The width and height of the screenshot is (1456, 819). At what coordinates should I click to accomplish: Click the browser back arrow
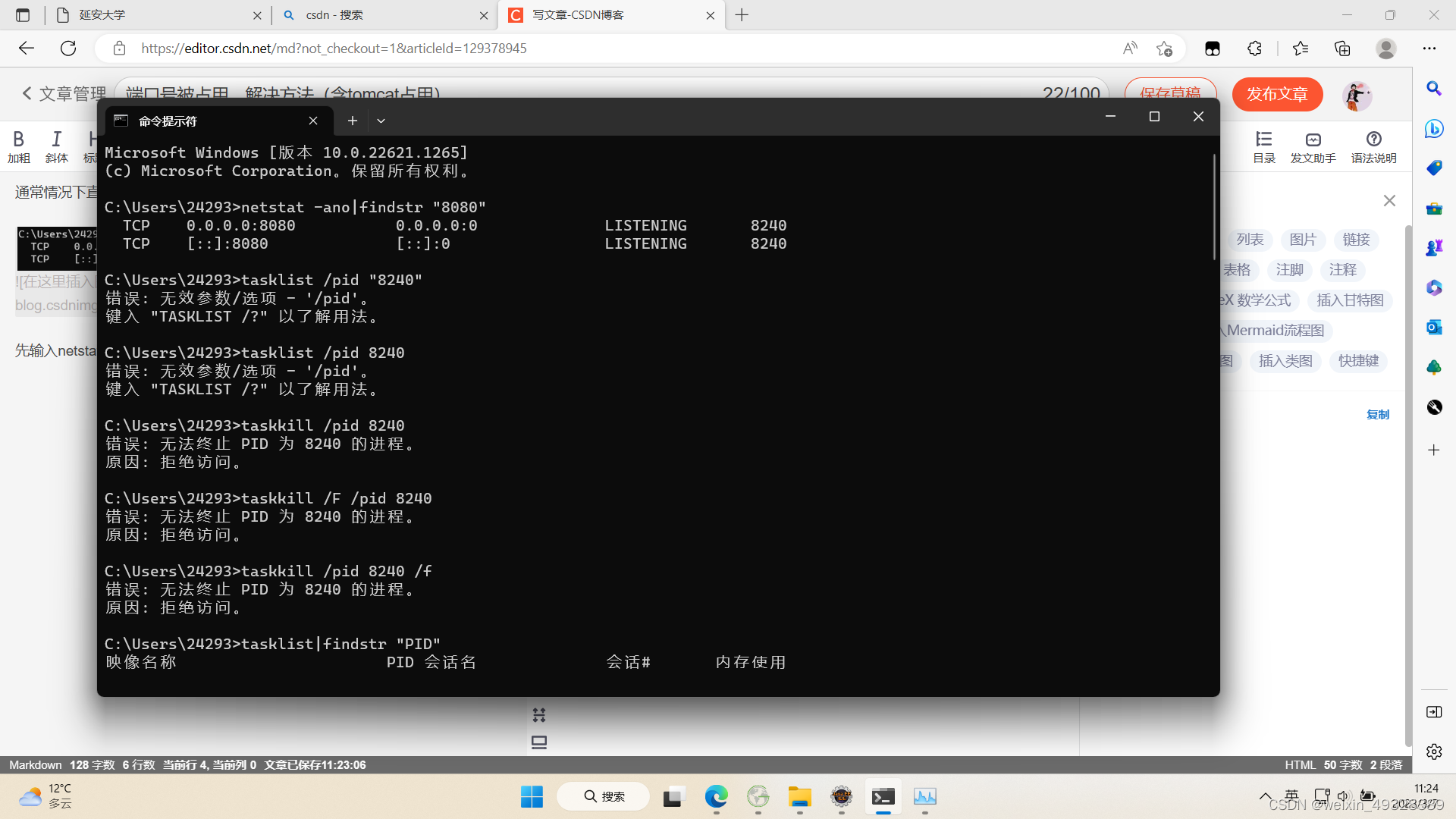point(27,49)
